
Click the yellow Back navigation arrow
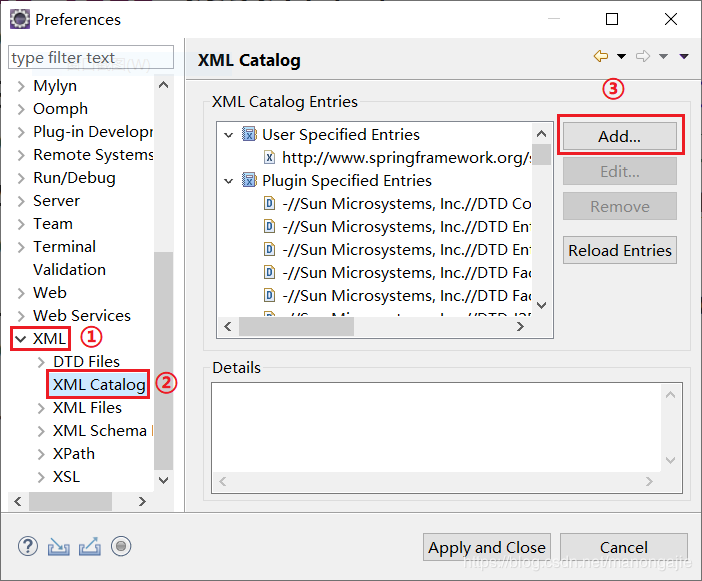[x=601, y=56]
